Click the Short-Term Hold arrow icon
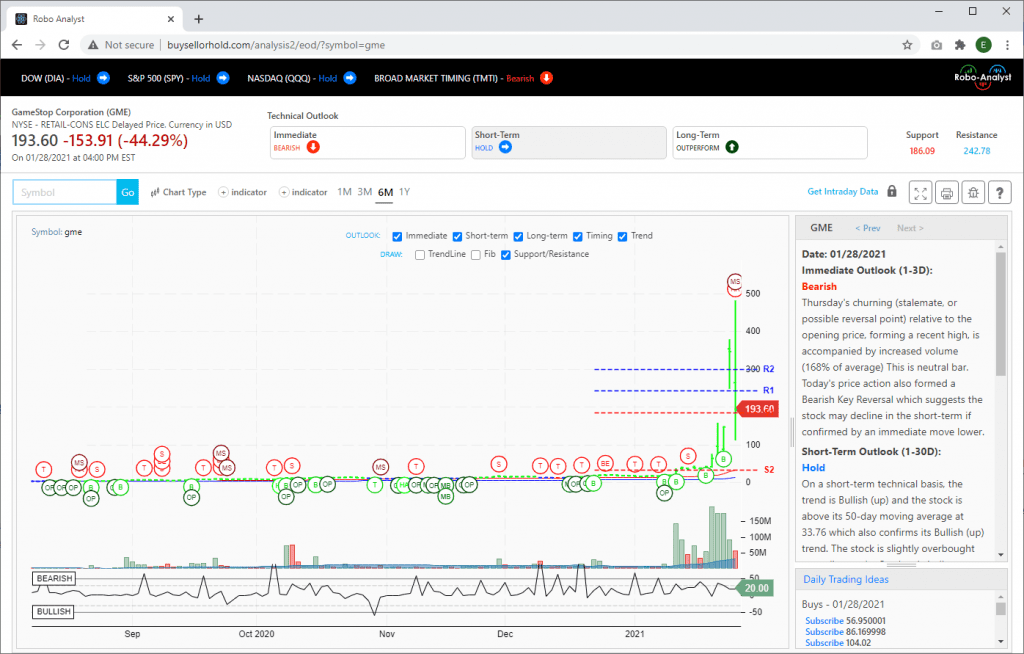The width and height of the screenshot is (1024, 654). (x=505, y=147)
